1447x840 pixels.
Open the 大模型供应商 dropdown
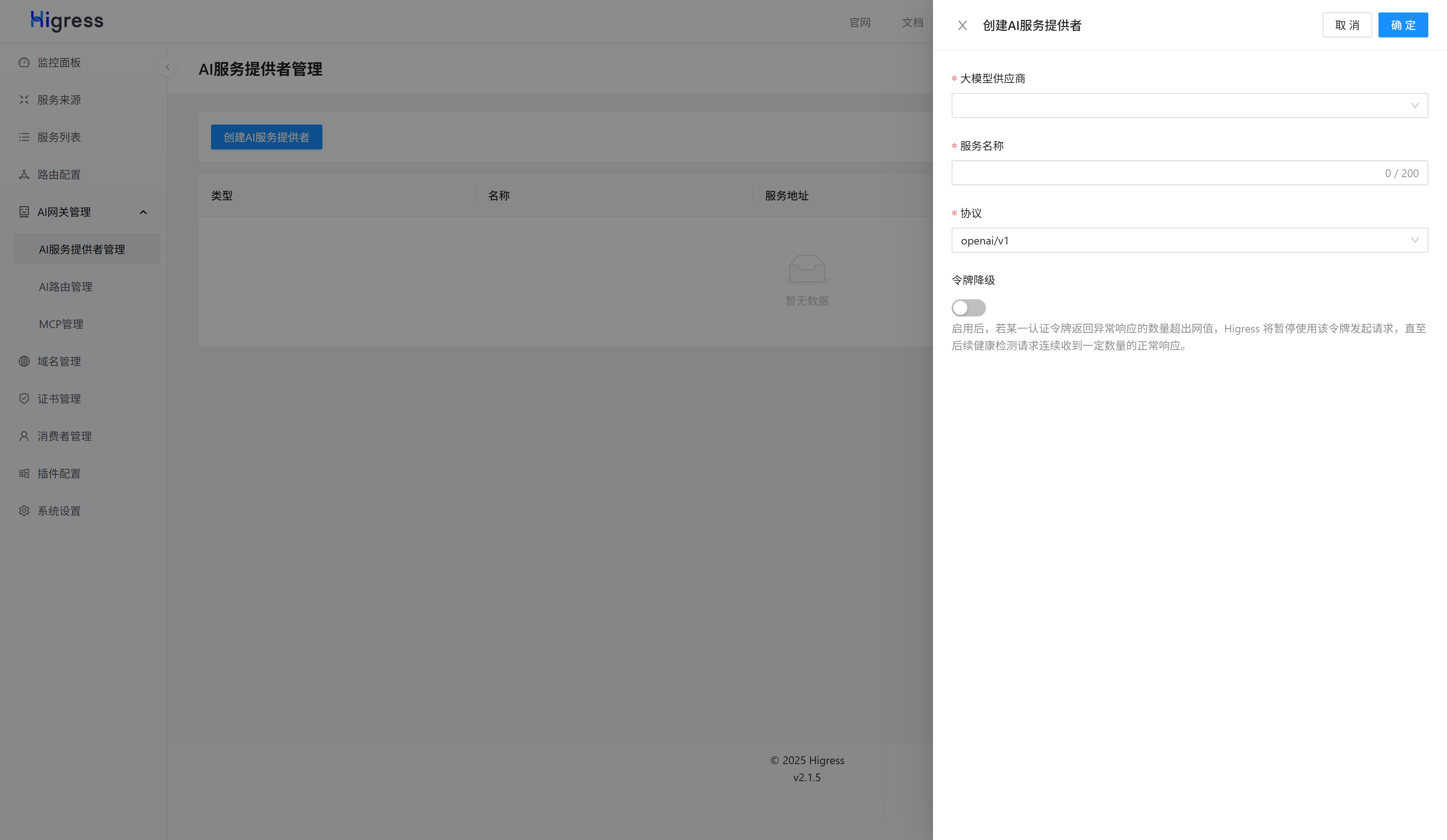click(x=1189, y=105)
